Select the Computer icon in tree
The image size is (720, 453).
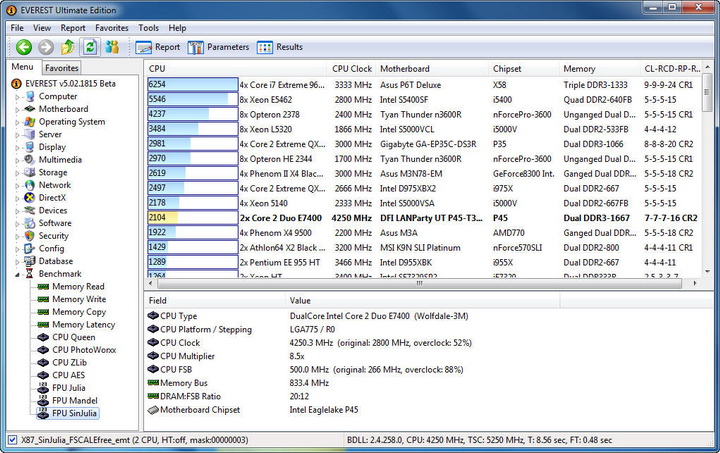click(30, 96)
